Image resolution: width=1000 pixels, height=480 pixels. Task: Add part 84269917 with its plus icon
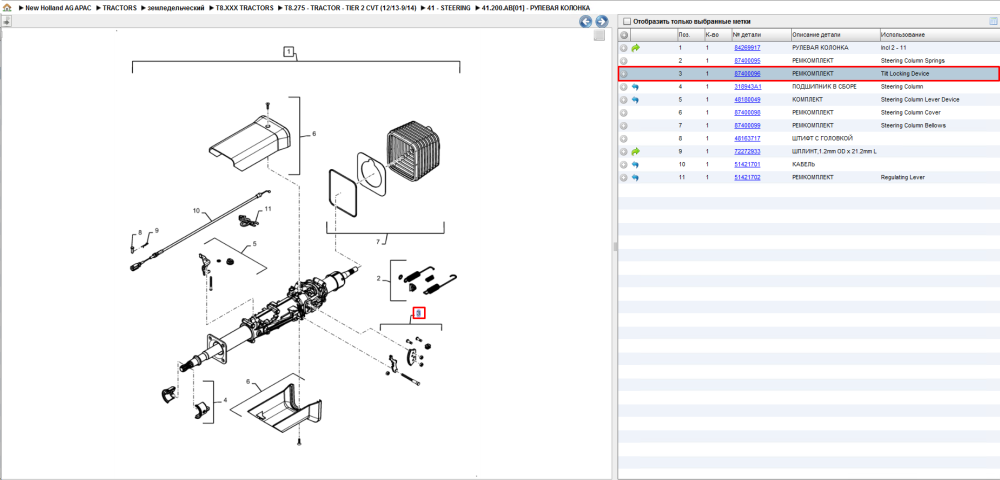[624, 48]
